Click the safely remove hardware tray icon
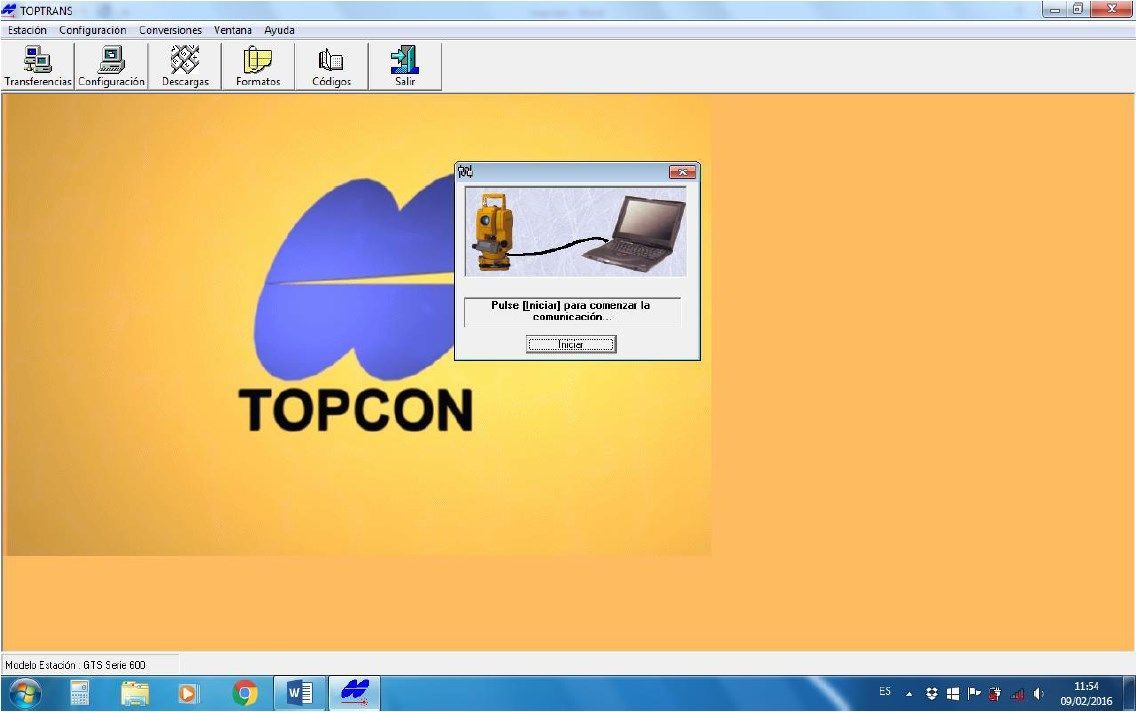Screen dimensions: 1136x712 coord(995,694)
